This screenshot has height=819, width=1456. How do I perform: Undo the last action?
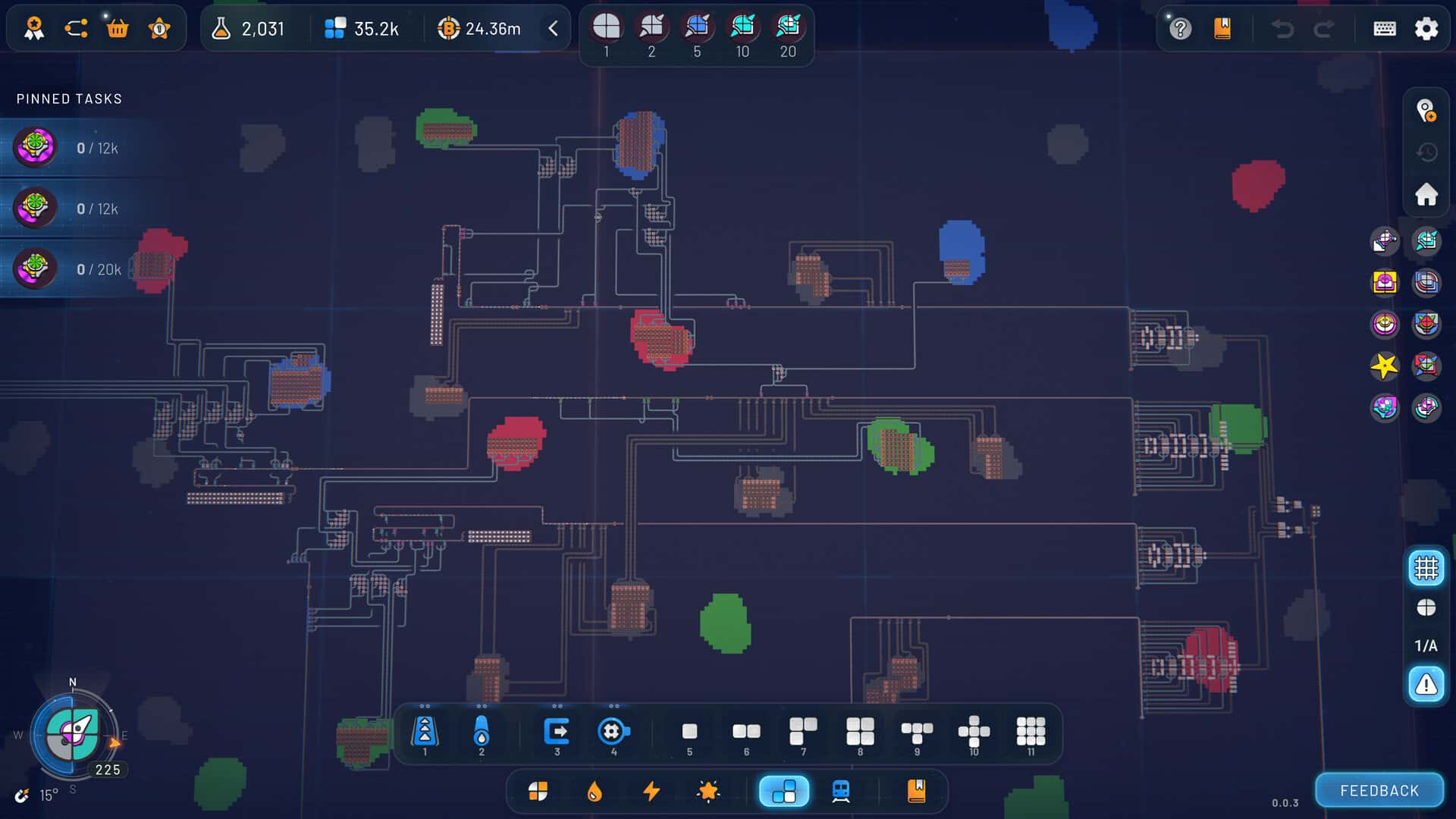(x=1282, y=29)
